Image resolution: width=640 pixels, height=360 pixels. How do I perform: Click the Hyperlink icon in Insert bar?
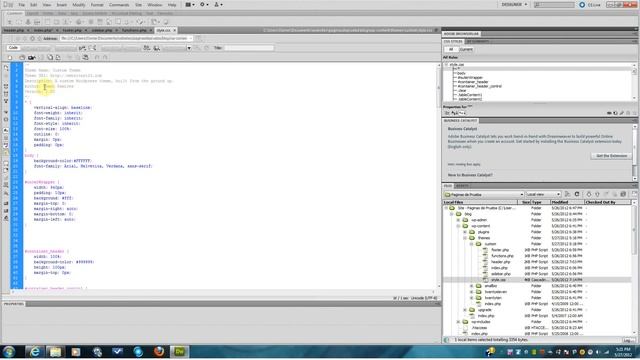[10, 22]
